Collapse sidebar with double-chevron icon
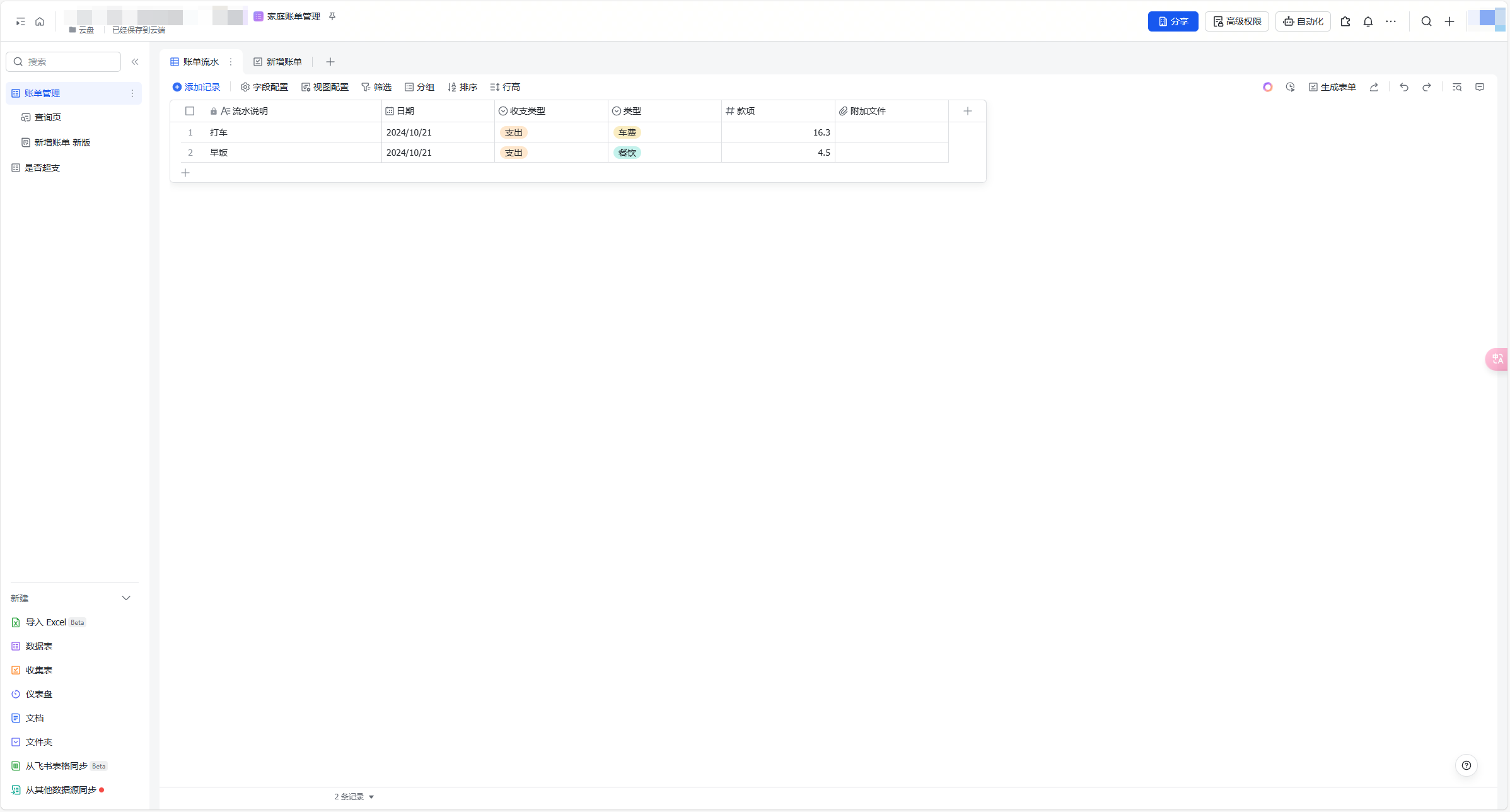The image size is (1510, 812). [x=135, y=62]
